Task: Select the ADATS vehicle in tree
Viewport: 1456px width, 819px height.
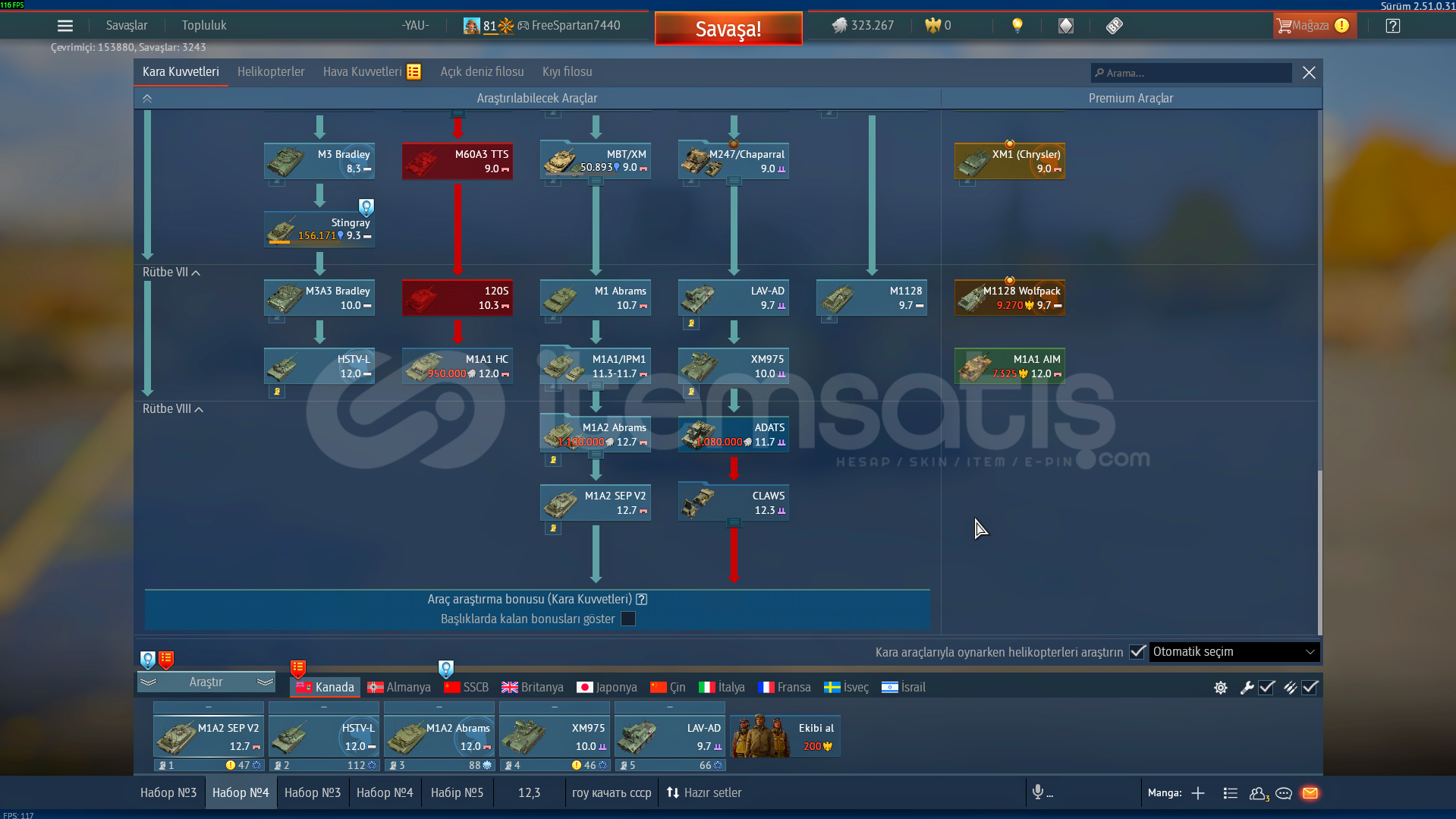Action: tap(734, 434)
